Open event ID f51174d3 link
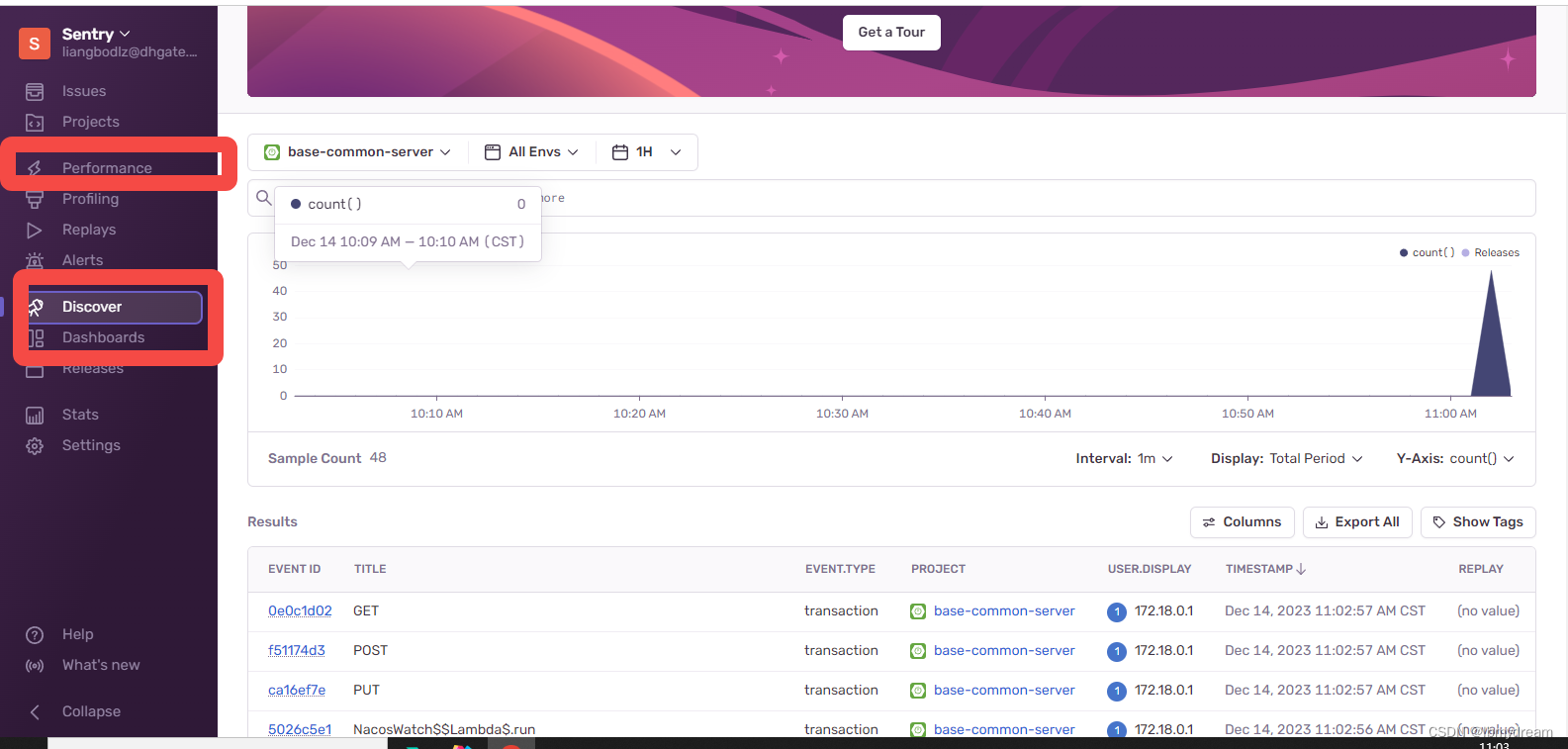This screenshot has height=749, width=1568. [x=296, y=651]
